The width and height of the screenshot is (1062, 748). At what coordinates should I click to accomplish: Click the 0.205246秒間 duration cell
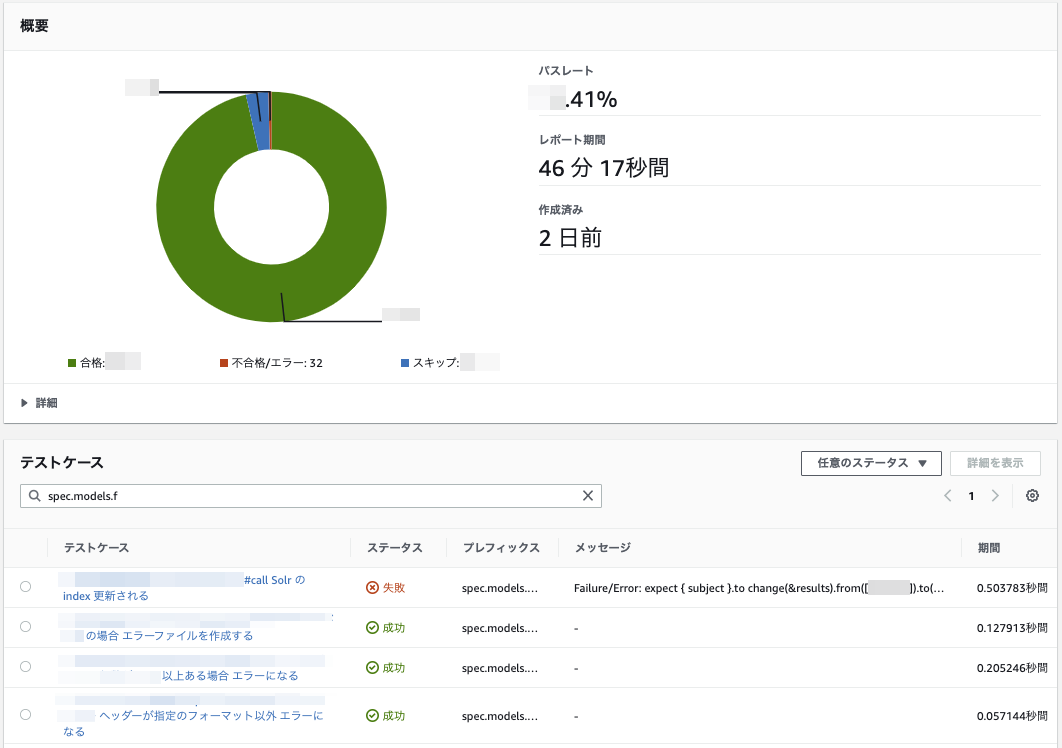pyautogui.click(x=1012, y=668)
